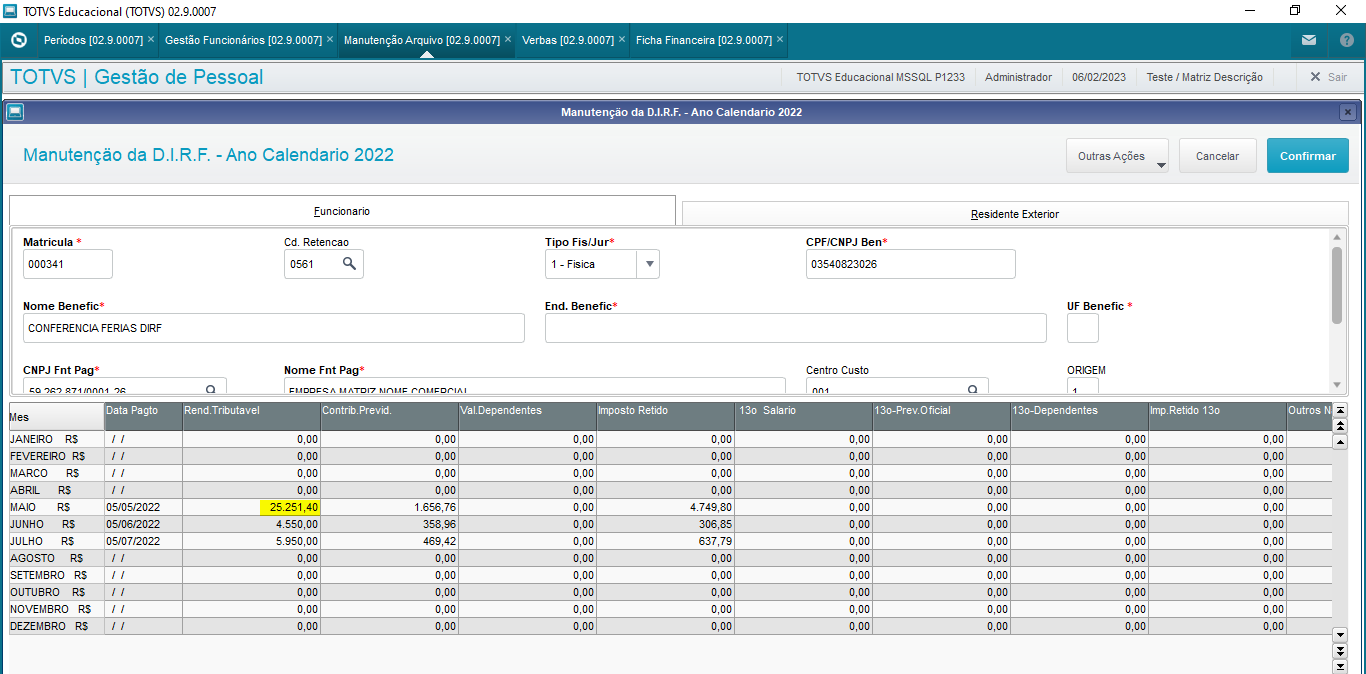The height and width of the screenshot is (674, 1366).
Task: Switch to the Períodos tab
Action: click(x=93, y=40)
